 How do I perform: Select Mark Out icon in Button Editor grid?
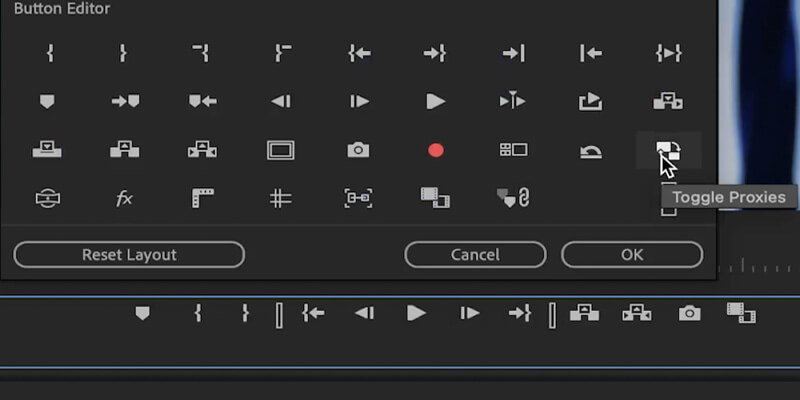click(x=122, y=53)
